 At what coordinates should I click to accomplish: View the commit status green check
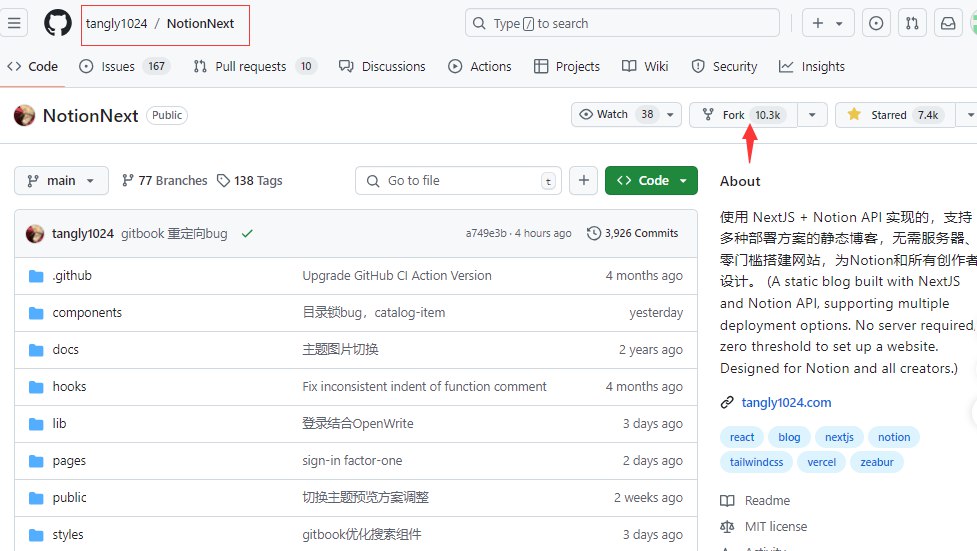[x=247, y=234]
